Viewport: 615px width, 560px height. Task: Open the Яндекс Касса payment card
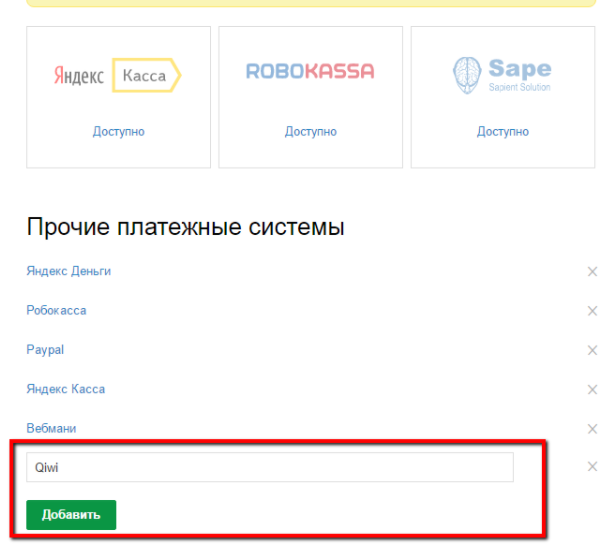[118, 97]
